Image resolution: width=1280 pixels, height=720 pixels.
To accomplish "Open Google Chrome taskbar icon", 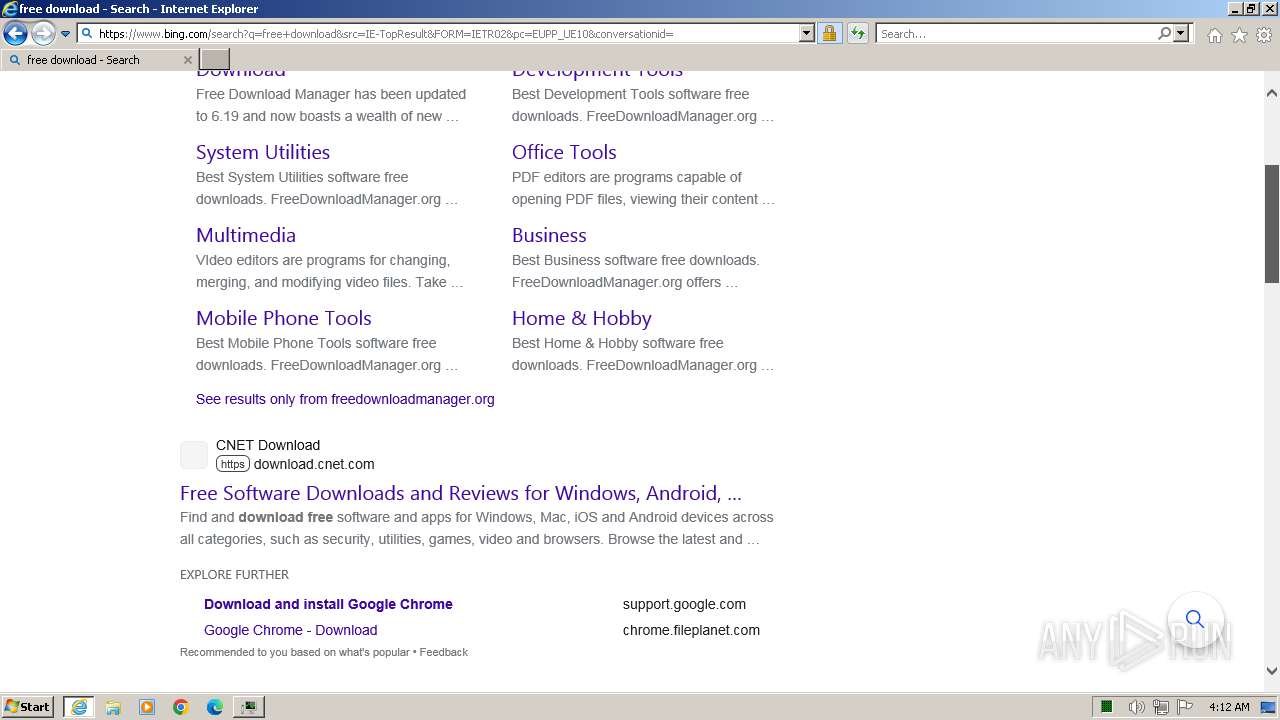I will coord(181,707).
